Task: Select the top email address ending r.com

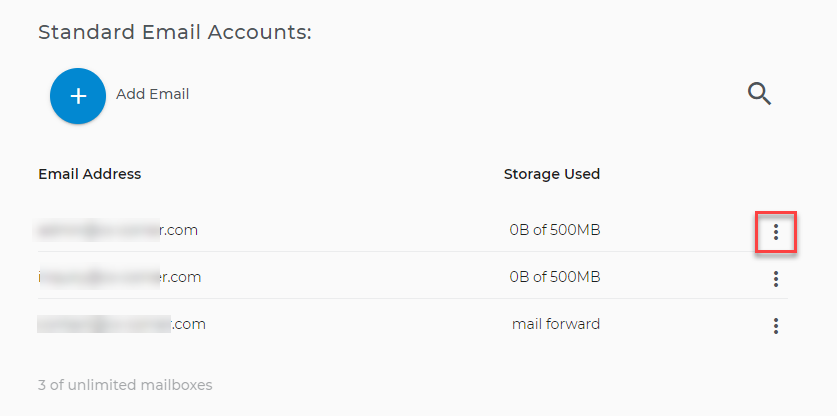Action: pyautogui.click(x=115, y=230)
